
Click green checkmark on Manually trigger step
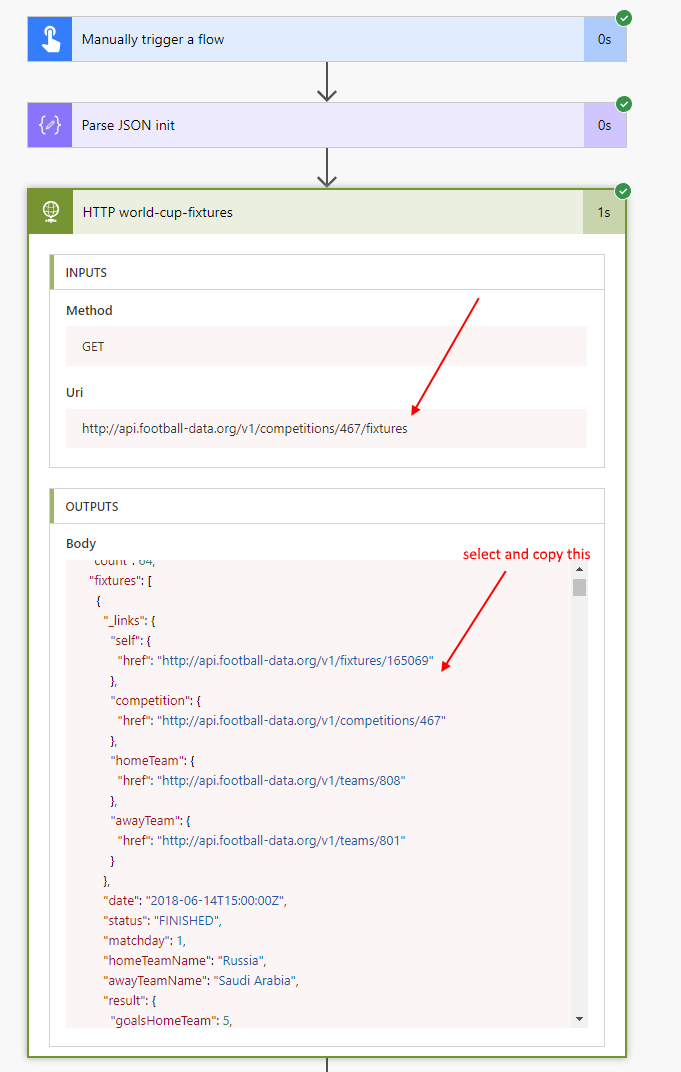tap(624, 18)
